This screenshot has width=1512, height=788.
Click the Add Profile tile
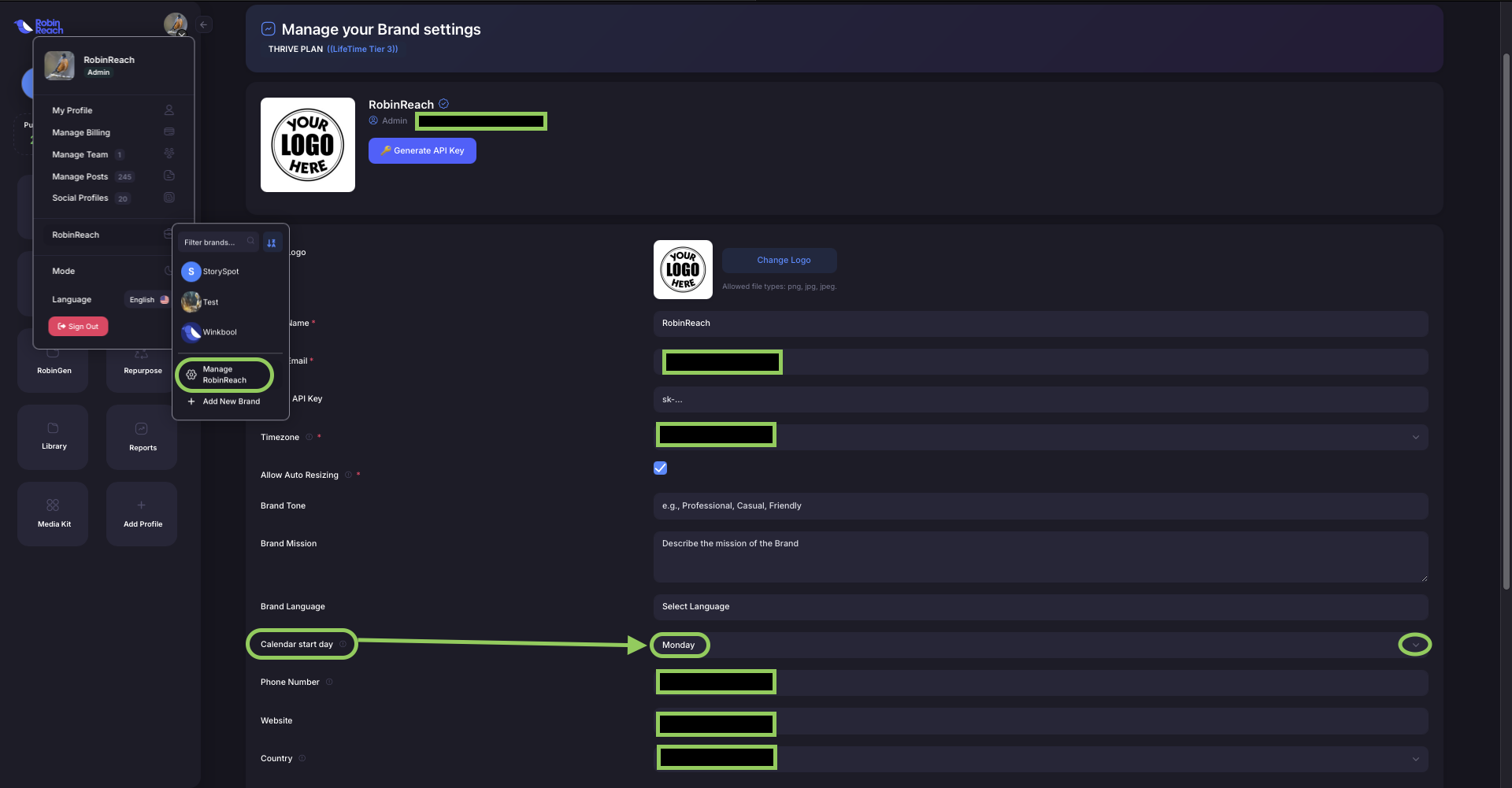(x=142, y=513)
